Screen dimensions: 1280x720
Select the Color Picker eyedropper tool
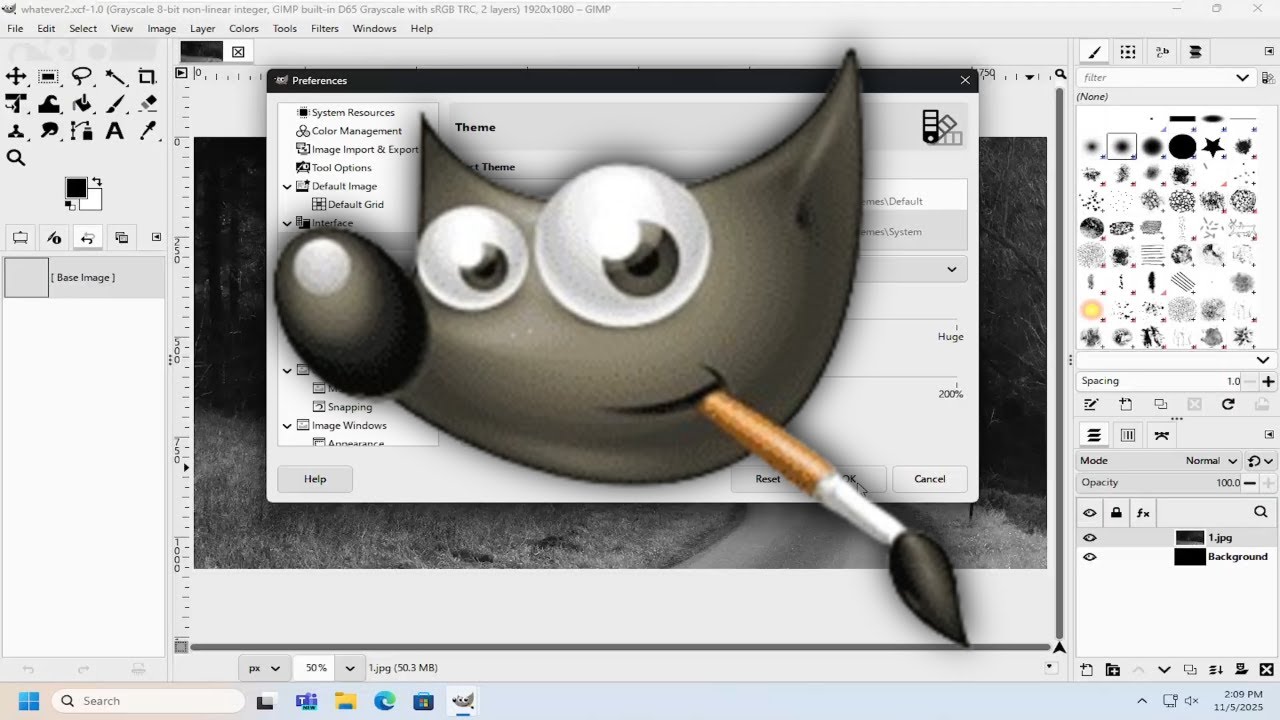(x=148, y=131)
